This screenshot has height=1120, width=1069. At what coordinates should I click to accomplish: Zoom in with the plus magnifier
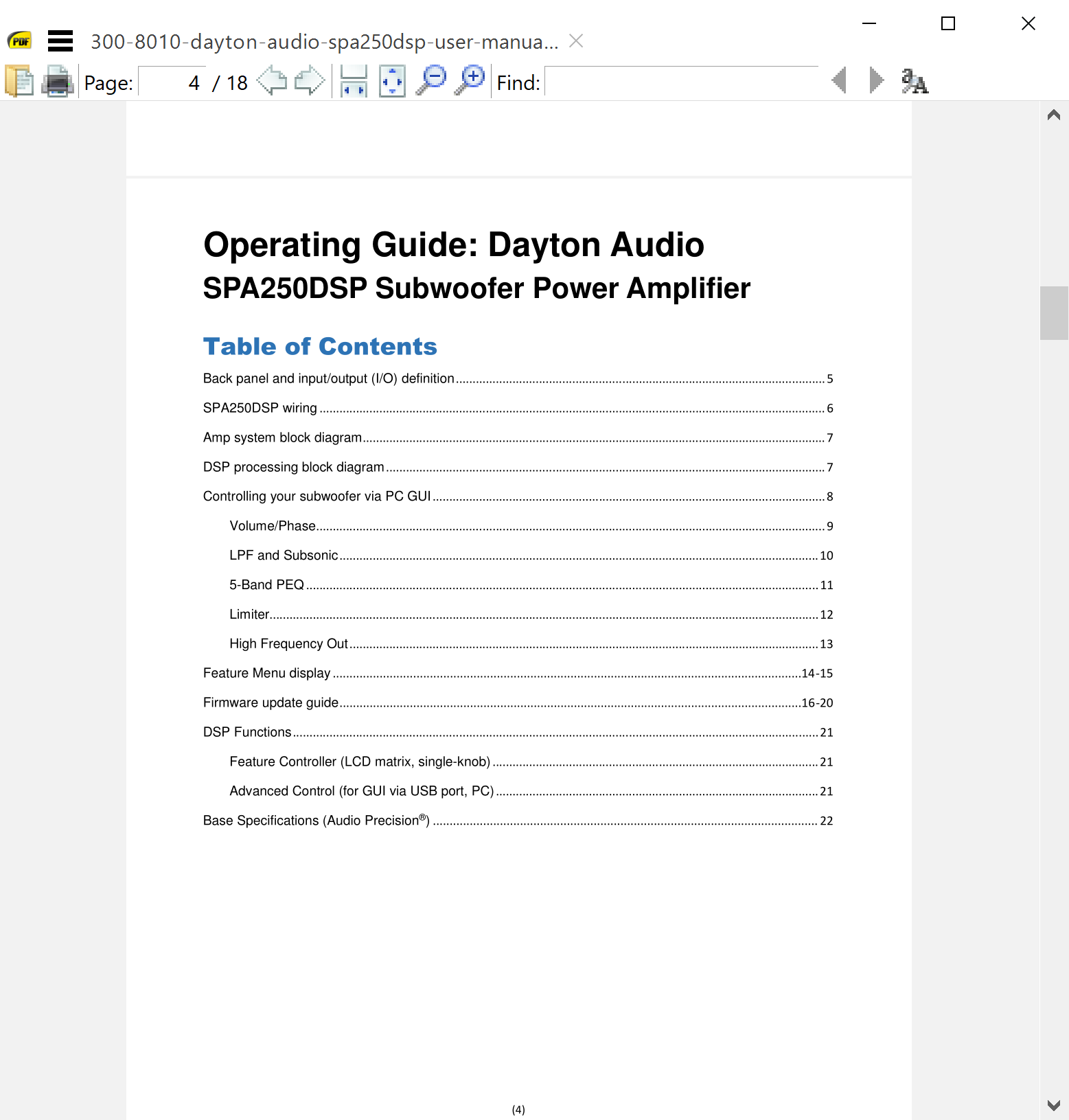[470, 81]
